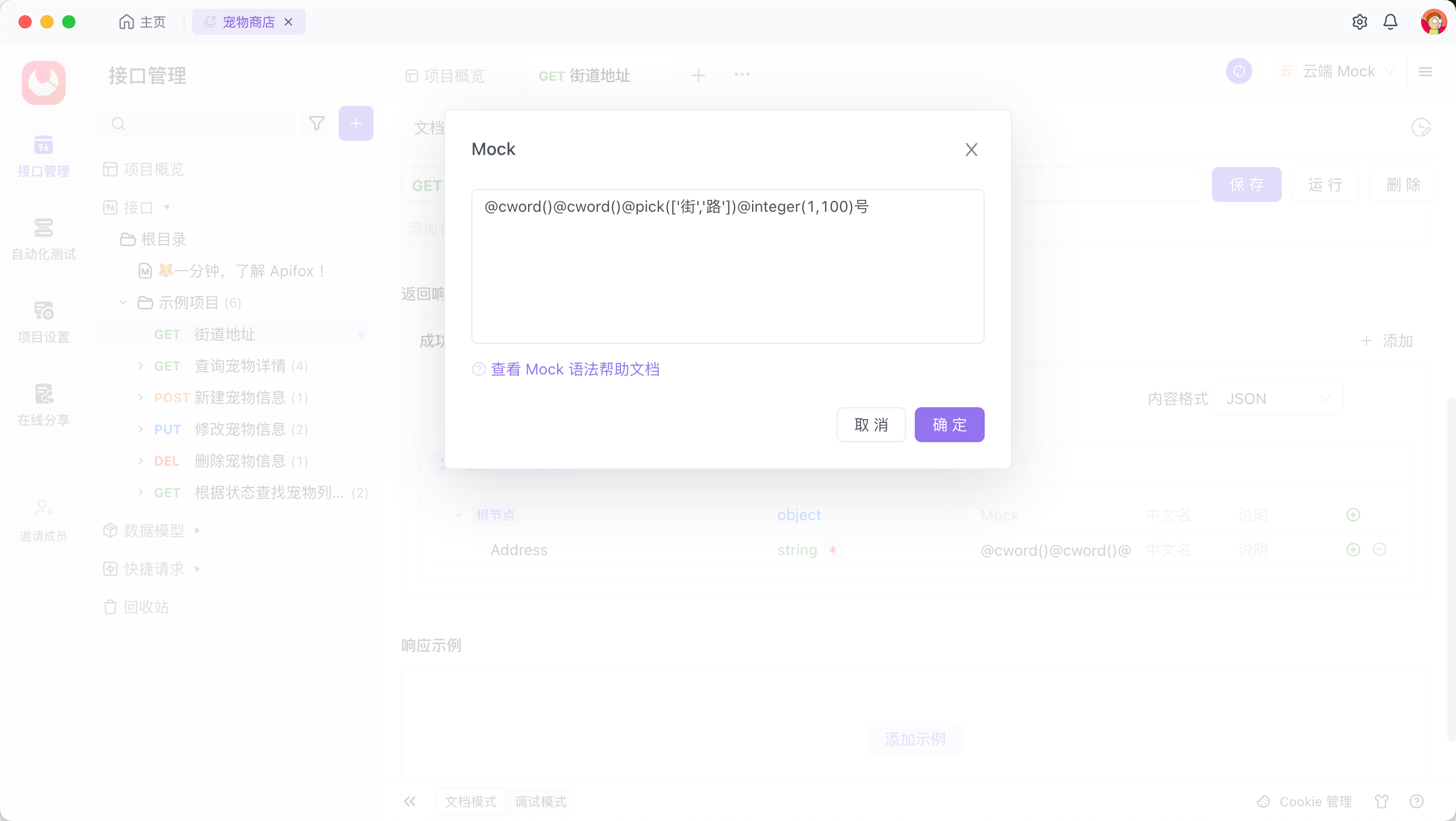
Task: Click the user avatar in title bar
Action: (x=1434, y=22)
